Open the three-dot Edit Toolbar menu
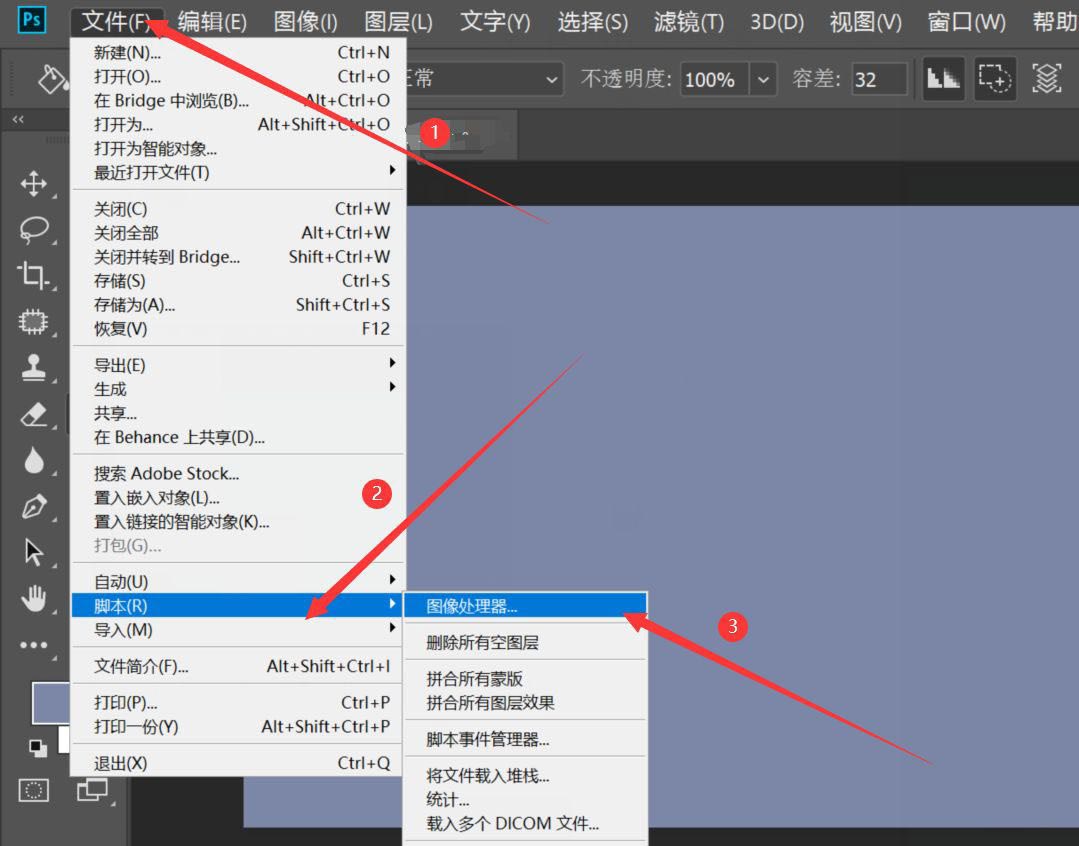Image resolution: width=1079 pixels, height=846 pixels. point(34,645)
